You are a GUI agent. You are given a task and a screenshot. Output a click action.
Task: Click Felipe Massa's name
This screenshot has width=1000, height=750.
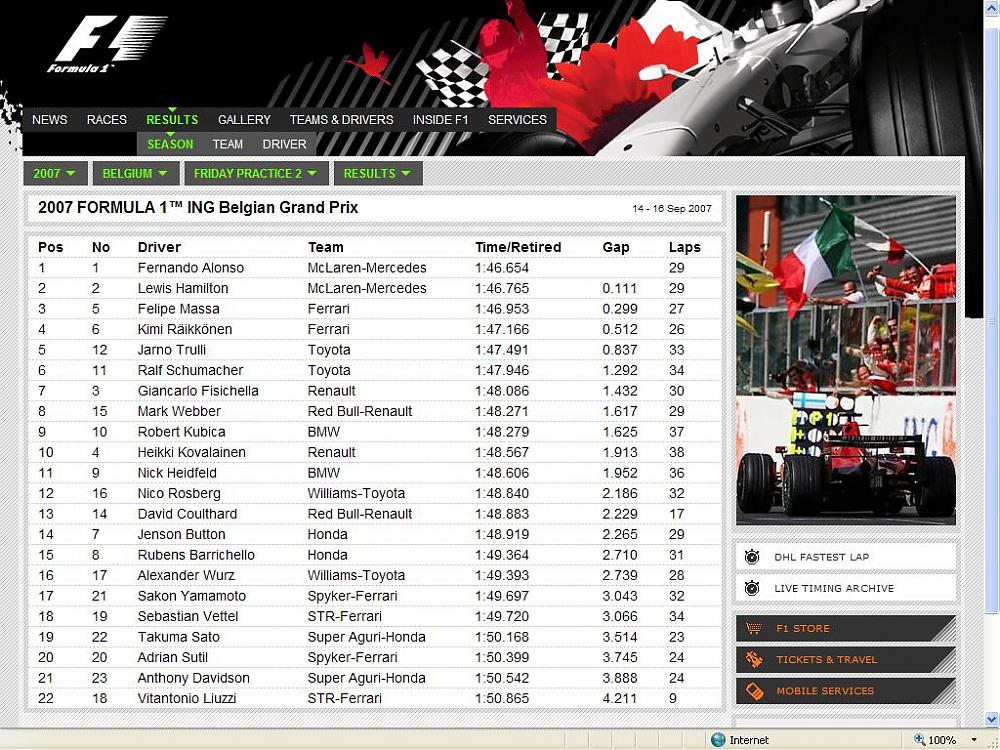pos(179,309)
